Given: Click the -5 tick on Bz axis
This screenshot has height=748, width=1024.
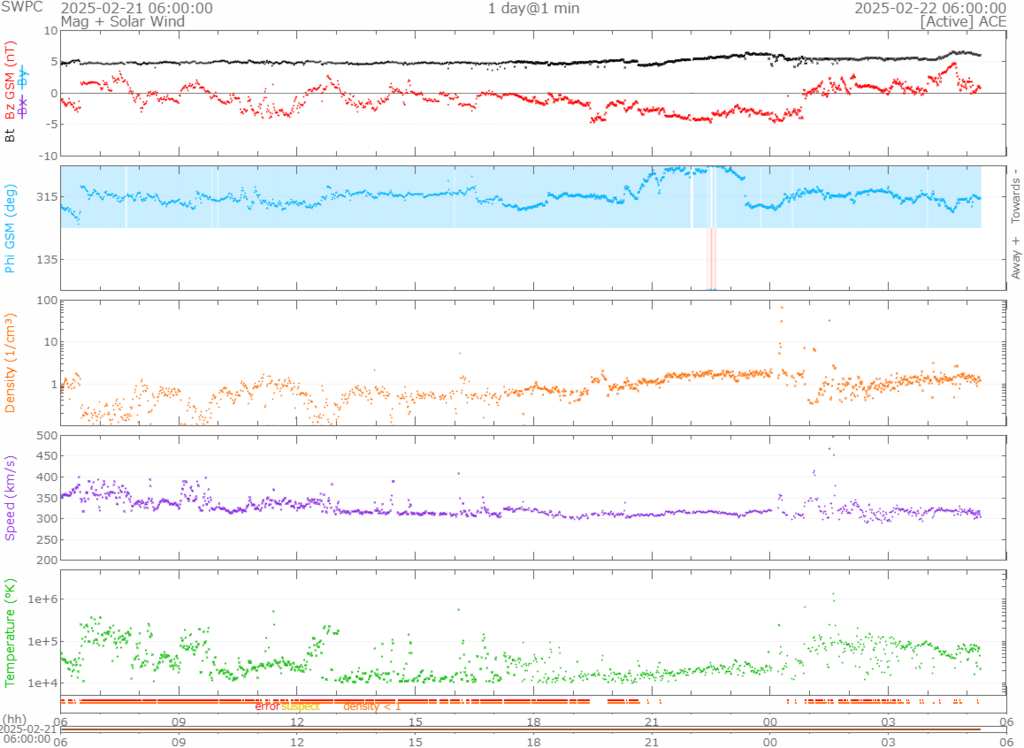Looking at the screenshot, I should (52, 124).
